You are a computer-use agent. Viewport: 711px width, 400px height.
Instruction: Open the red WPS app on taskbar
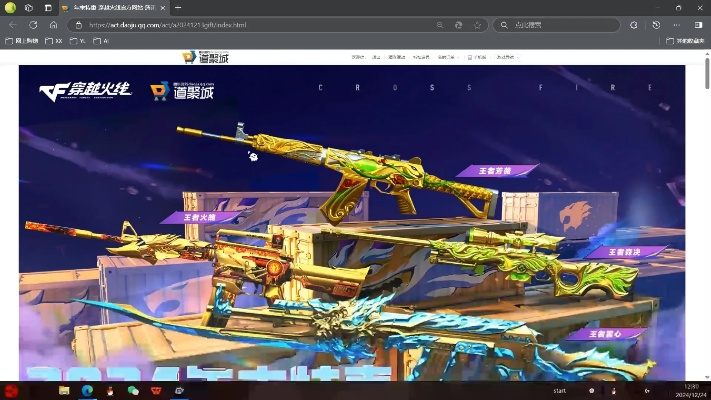(x=156, y=390)
